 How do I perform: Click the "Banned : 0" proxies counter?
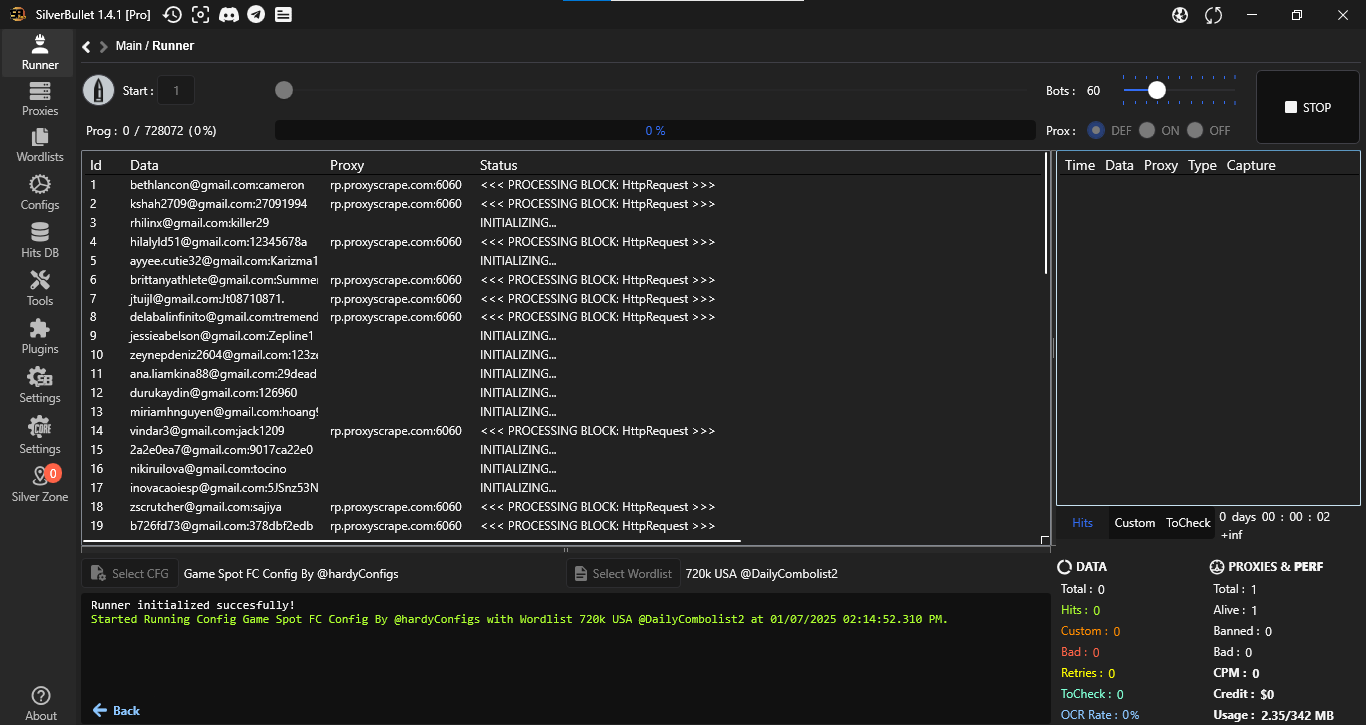point(1242,631)
